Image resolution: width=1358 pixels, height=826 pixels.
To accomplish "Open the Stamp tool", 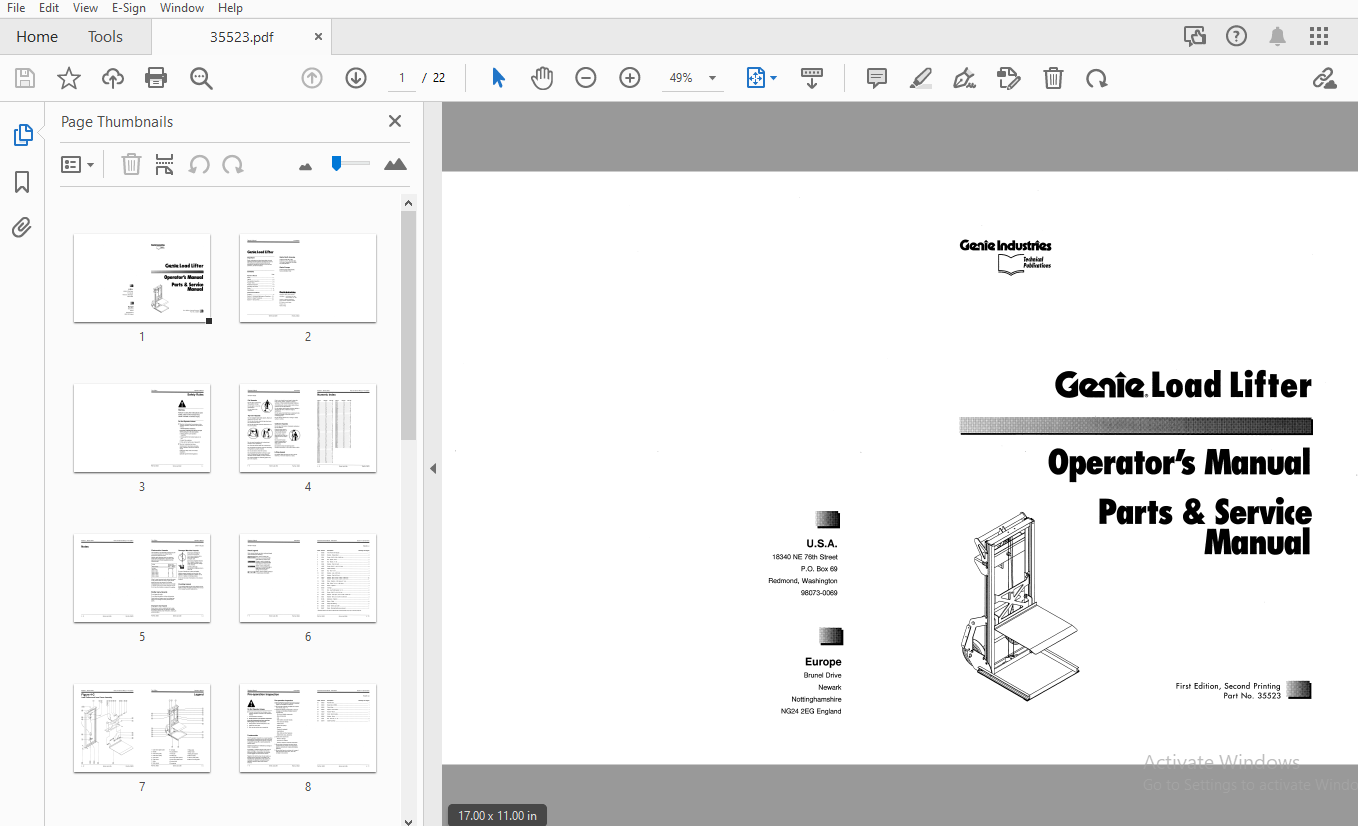I will [1009, 78].
